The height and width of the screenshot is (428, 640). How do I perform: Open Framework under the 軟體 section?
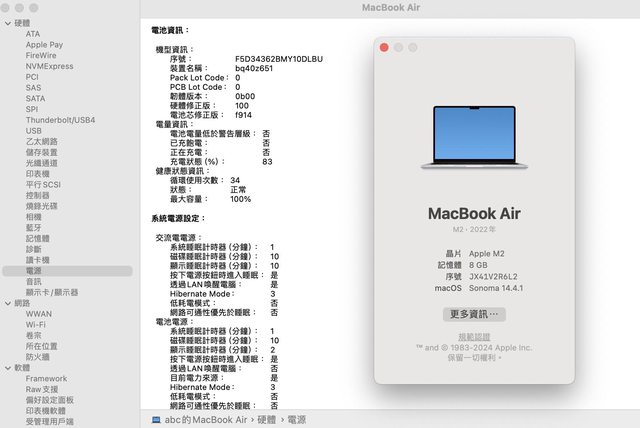46,379
